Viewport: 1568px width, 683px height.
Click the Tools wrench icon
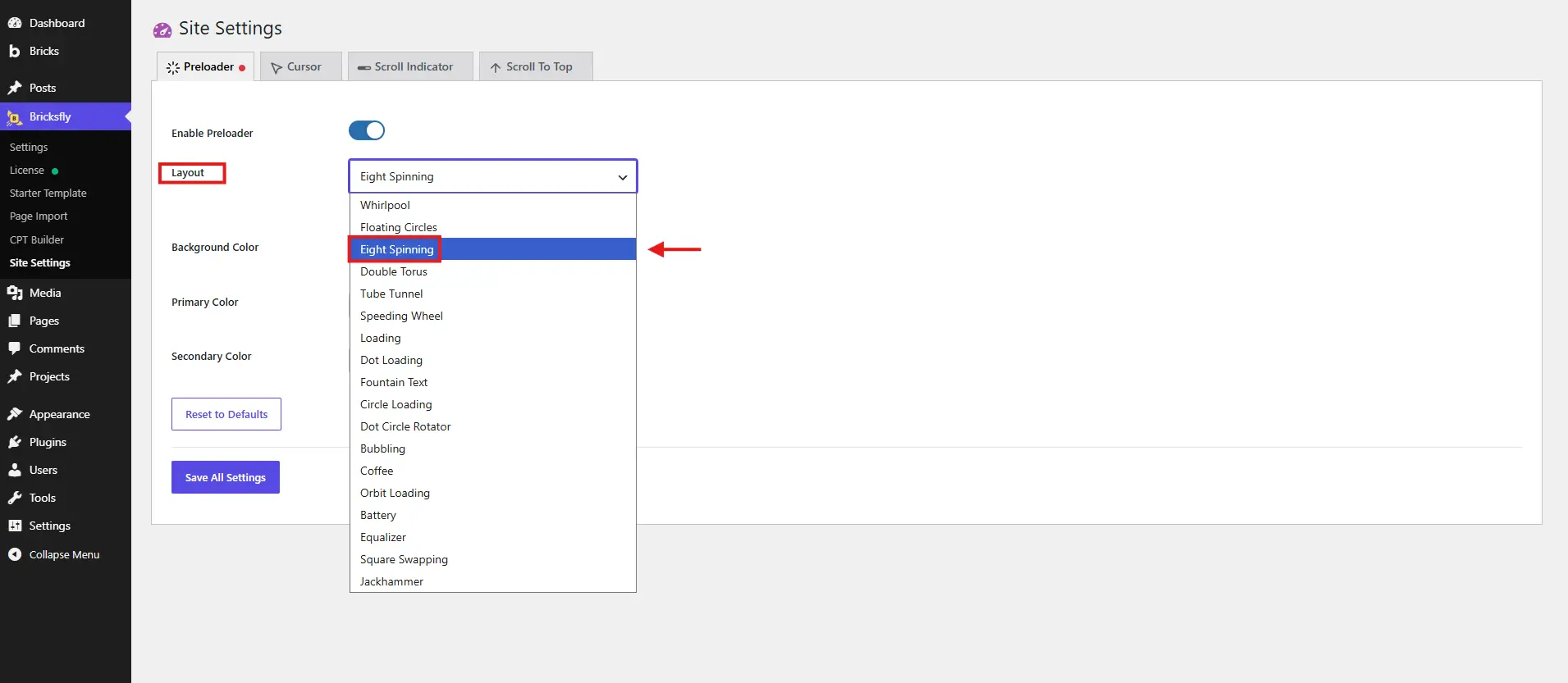pos(15,498)
